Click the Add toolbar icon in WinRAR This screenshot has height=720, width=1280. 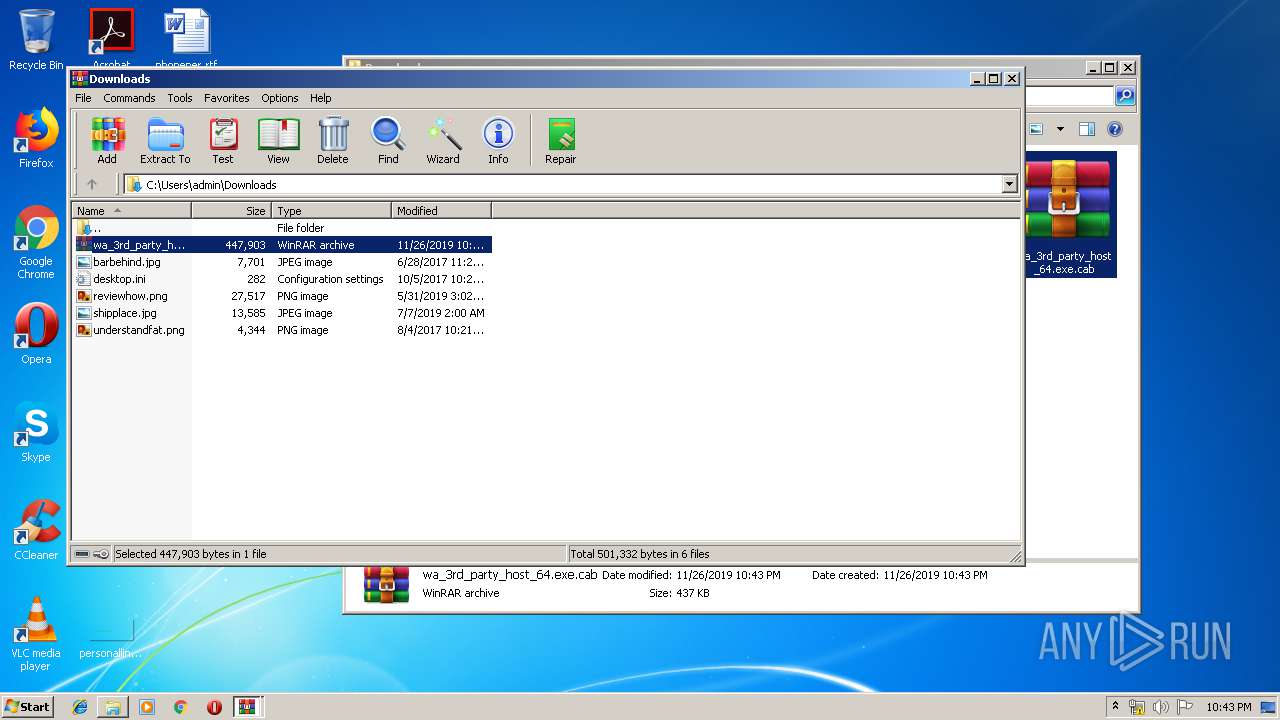pos(107,140)
